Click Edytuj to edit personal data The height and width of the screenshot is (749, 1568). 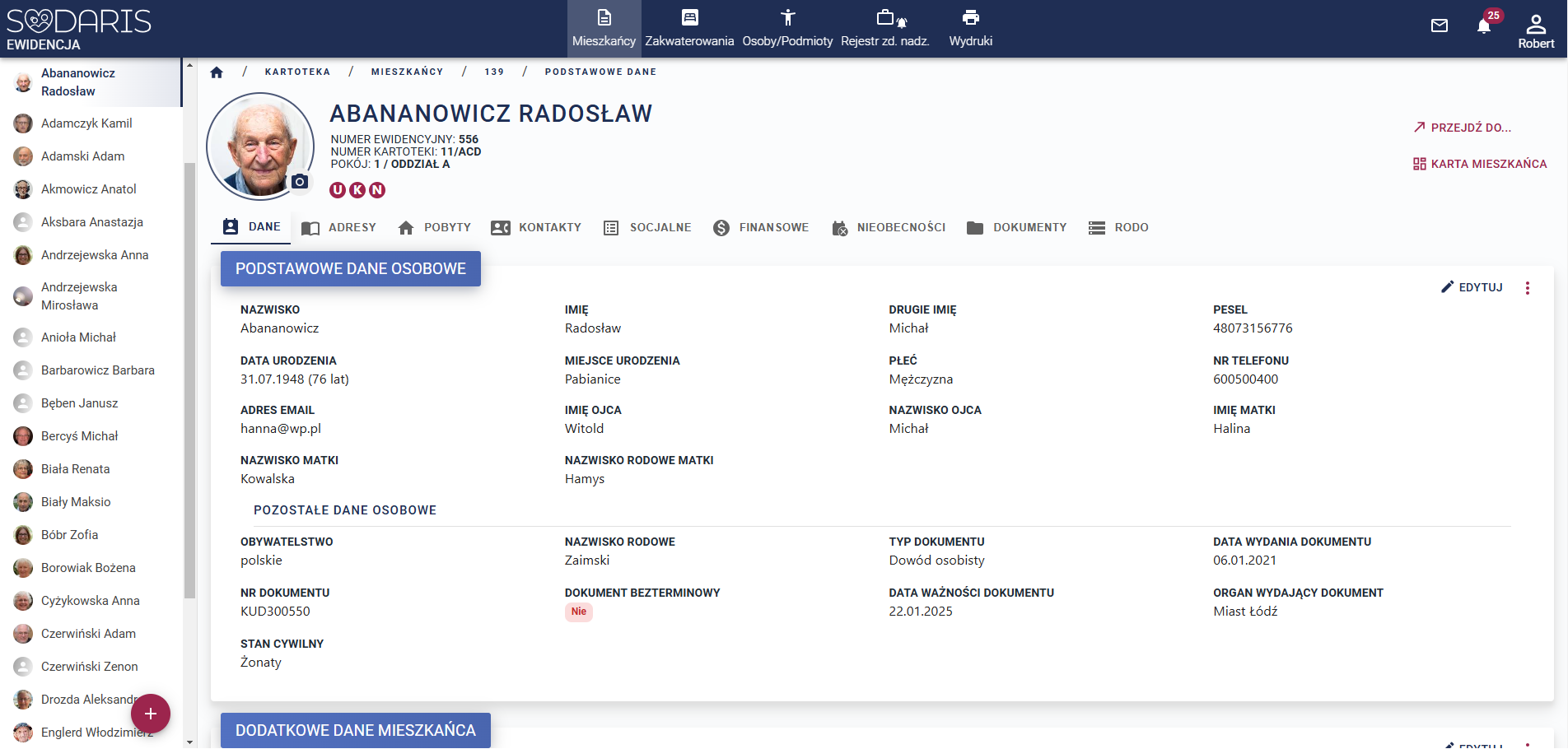tap(1472, 287)
